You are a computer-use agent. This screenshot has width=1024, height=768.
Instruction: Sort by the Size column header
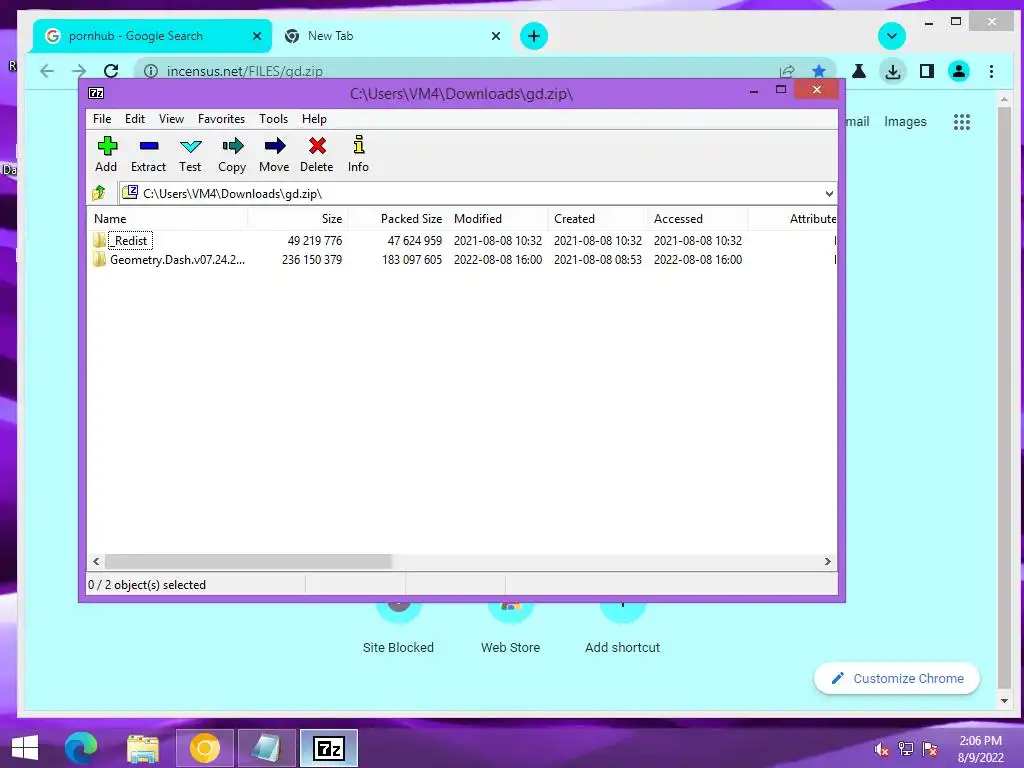tap(297, 219)
